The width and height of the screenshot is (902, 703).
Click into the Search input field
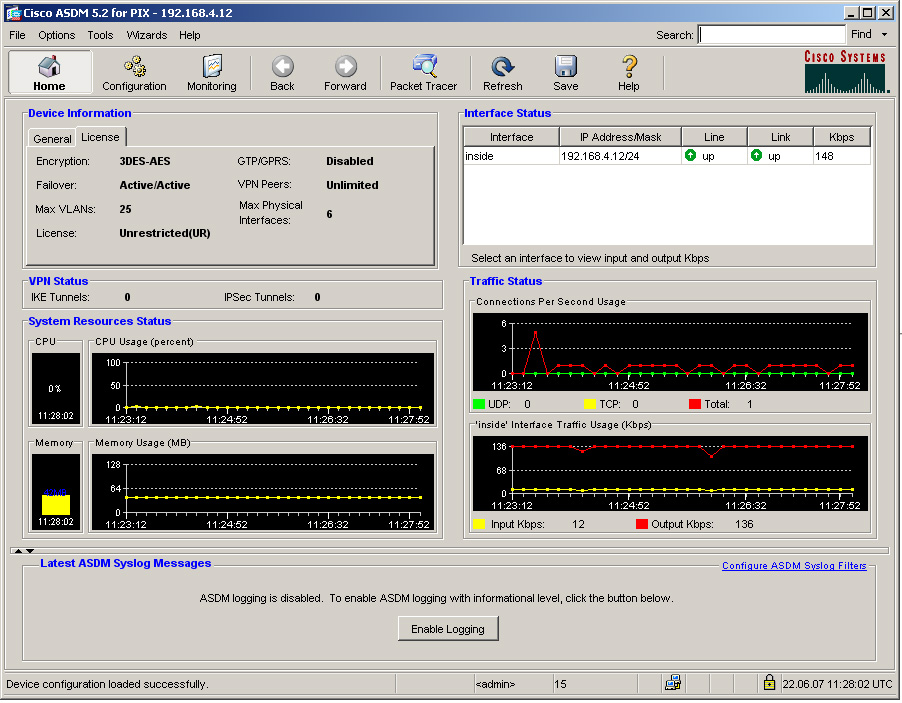click(x=771, y=35)
